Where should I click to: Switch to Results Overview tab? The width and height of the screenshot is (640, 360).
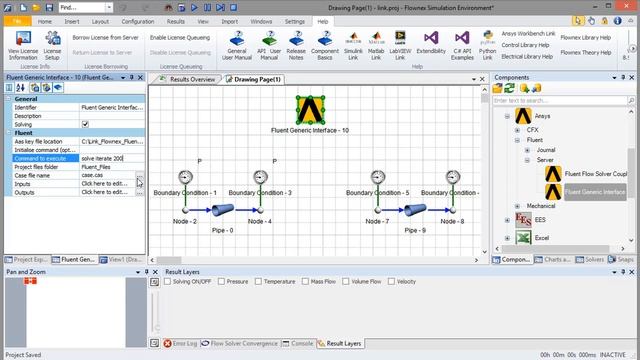(x=189, y=79)
